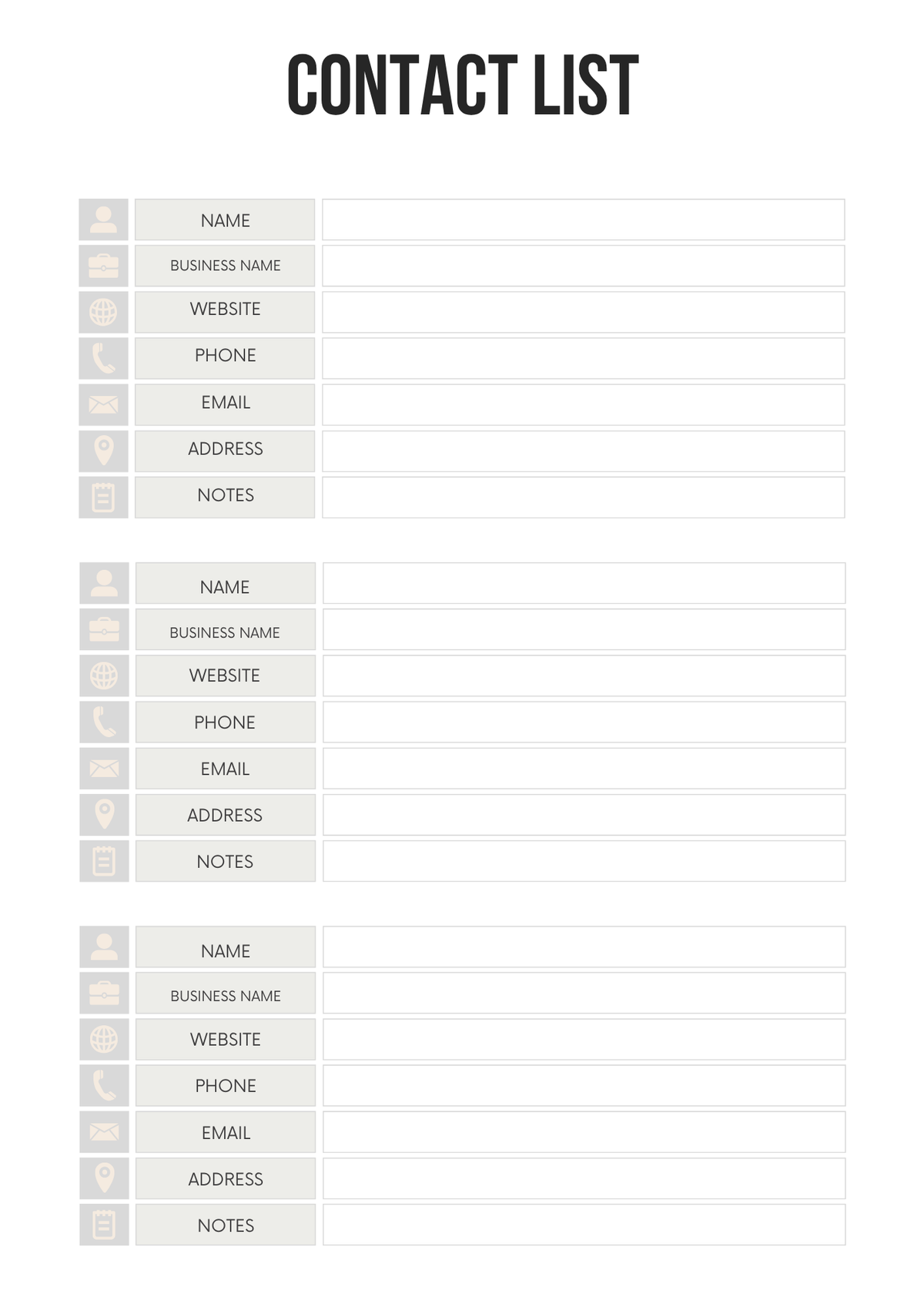924x1307 pixels.
Task: Click the first contact's NAME input field
Action: pos(583,220)
